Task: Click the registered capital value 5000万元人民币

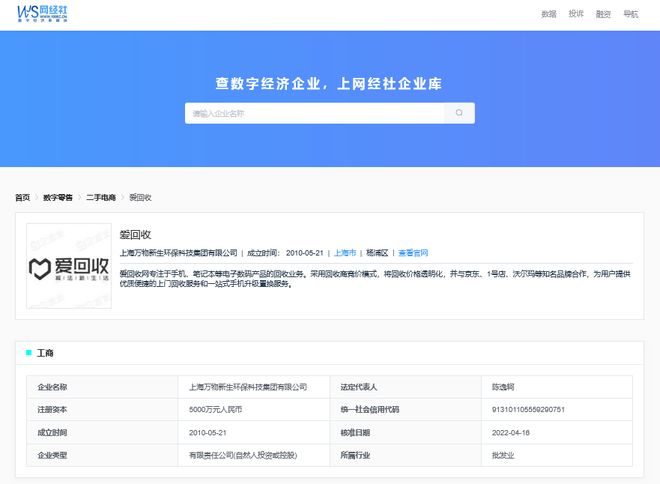Action: pyautogui.click(x=216, y=410)
